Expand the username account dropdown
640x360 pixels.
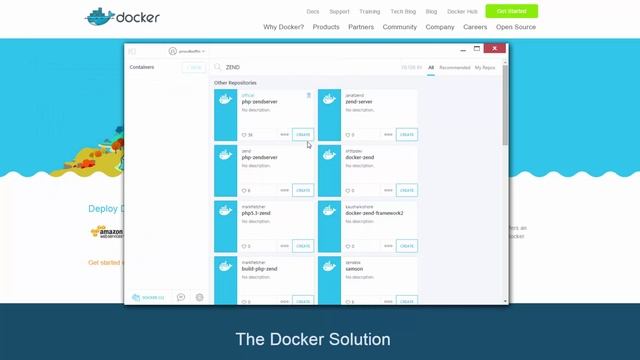191,51
